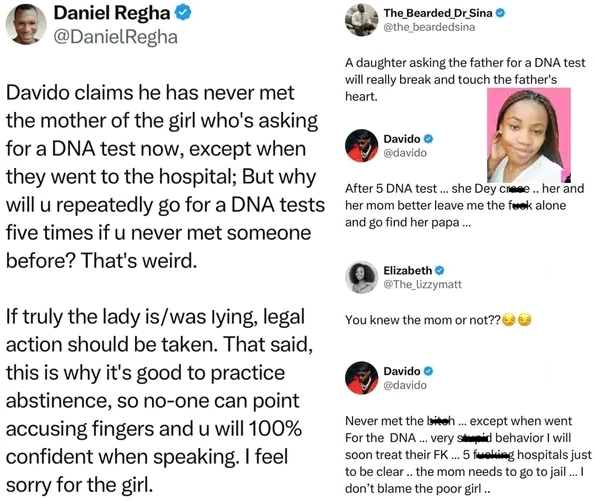This screenshot has height=501, width=594.
Task: Click the Elizabeth display name
Action: point(408,270)
